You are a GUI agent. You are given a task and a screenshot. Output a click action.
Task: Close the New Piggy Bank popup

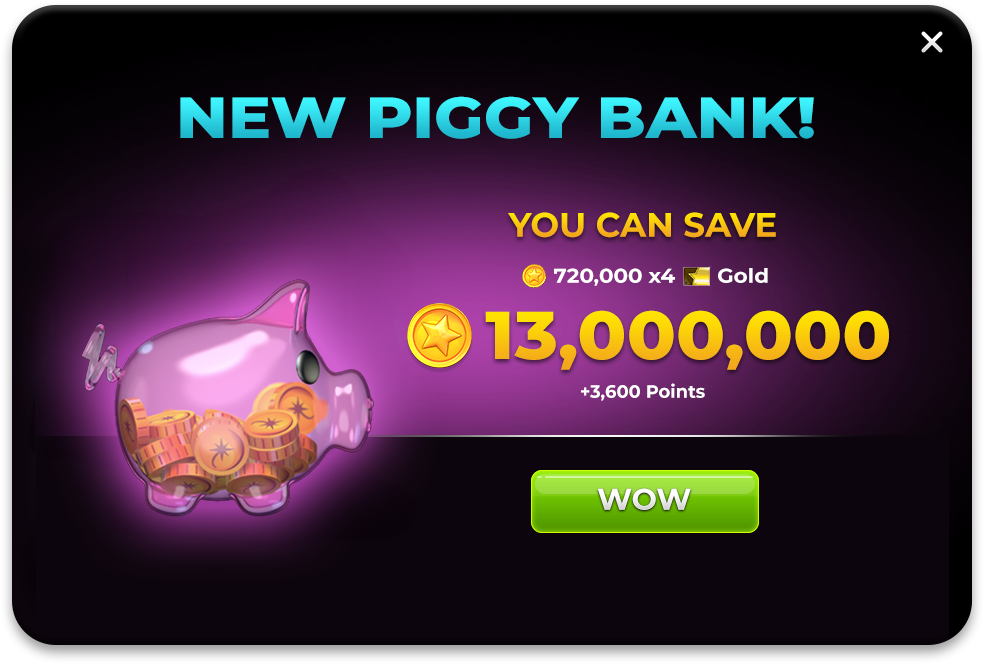931,43
